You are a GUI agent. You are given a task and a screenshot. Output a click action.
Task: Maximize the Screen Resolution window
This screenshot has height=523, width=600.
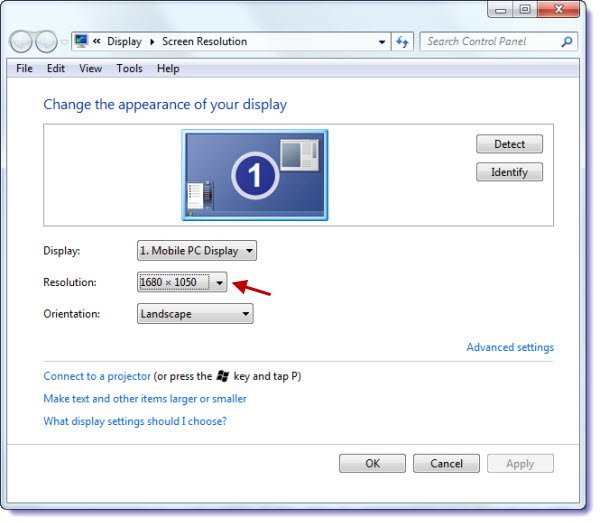tap(525, 9)
